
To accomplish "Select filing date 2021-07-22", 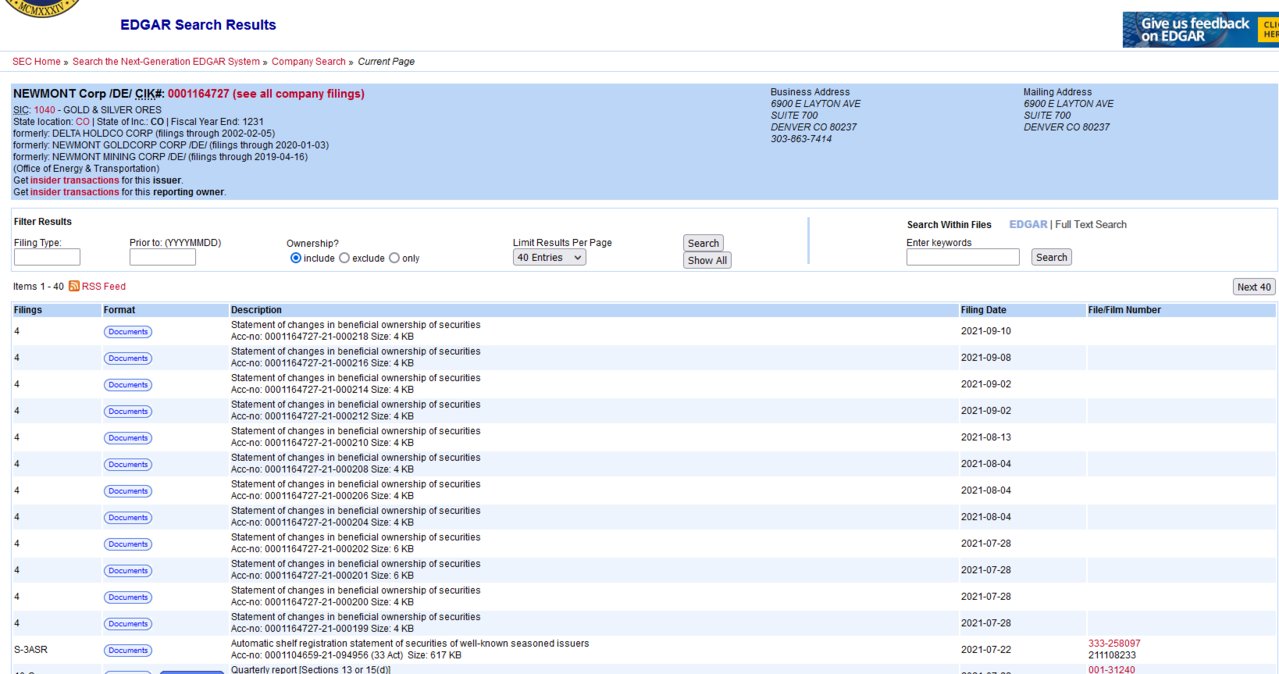I will click(985, 650).
